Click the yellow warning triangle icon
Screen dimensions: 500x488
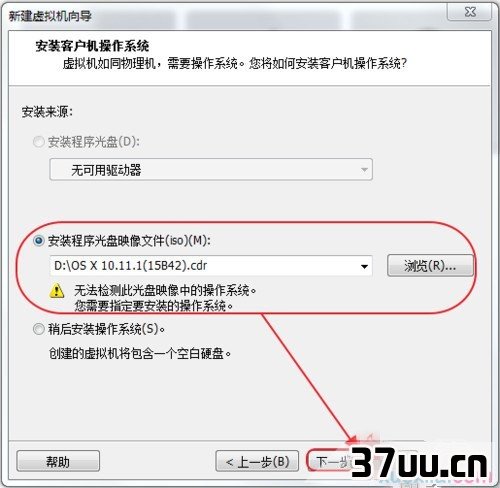57,291
